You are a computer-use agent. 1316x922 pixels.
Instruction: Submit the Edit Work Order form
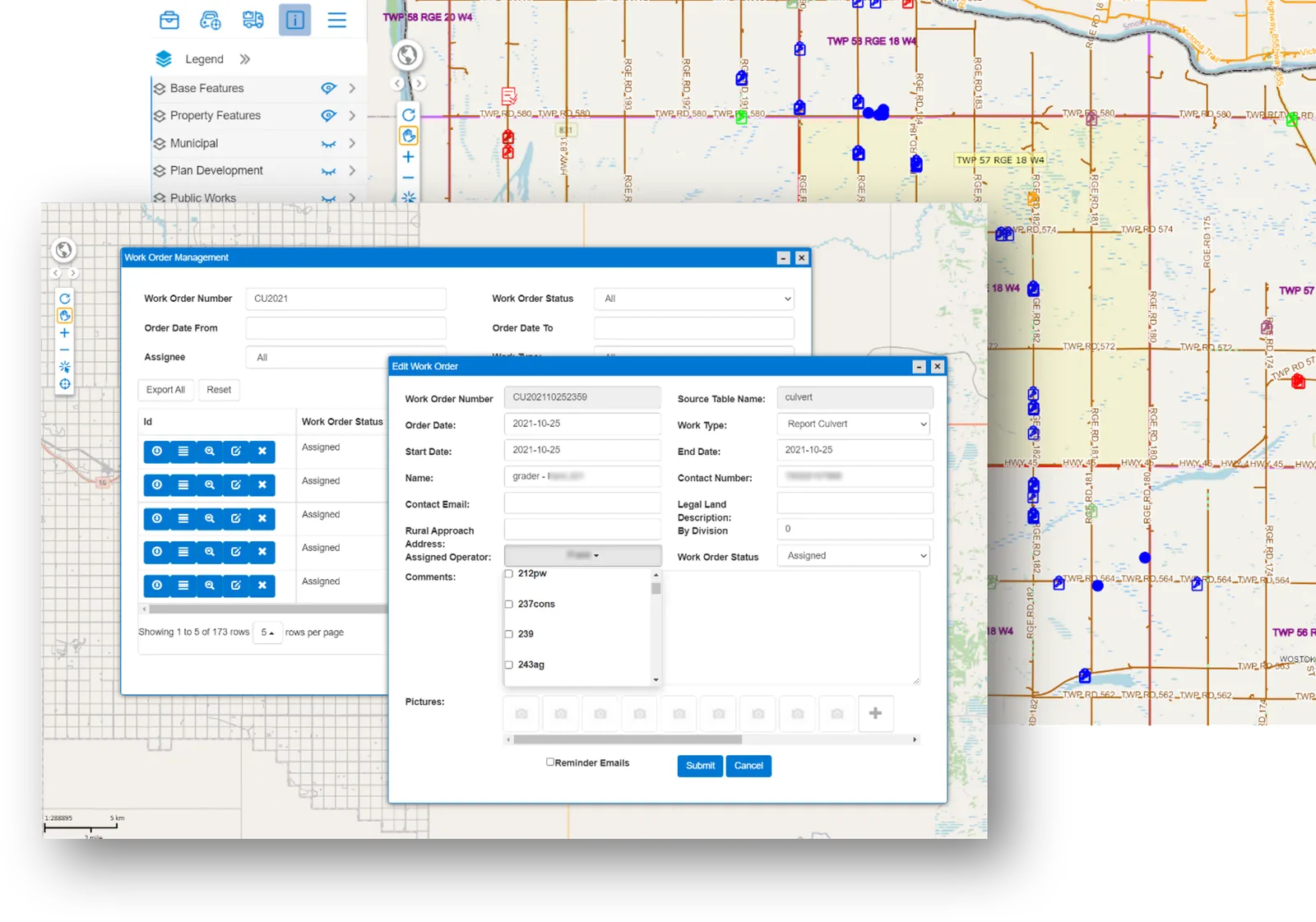(700, 766)
